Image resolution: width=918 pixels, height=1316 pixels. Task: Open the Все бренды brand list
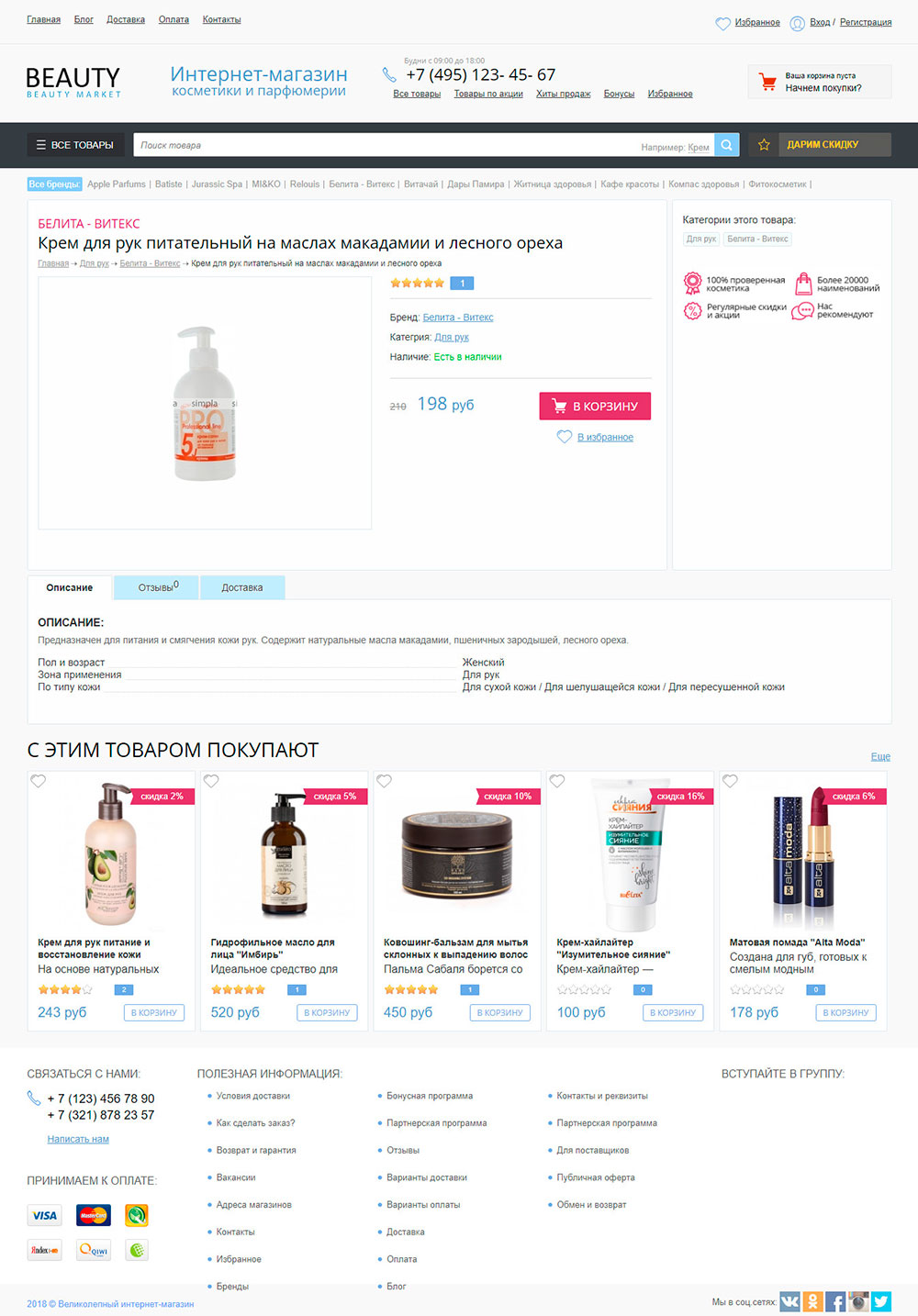click(x=55, y=184)
